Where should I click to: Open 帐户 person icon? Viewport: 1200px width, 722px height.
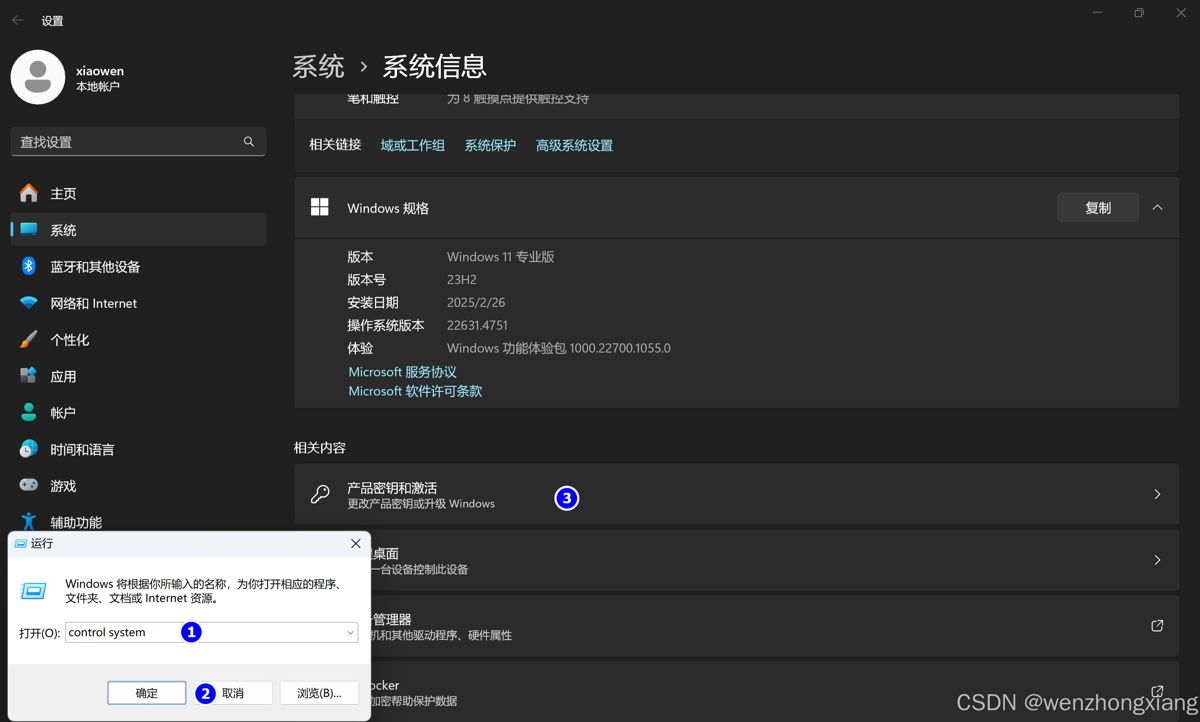point(29,412)
